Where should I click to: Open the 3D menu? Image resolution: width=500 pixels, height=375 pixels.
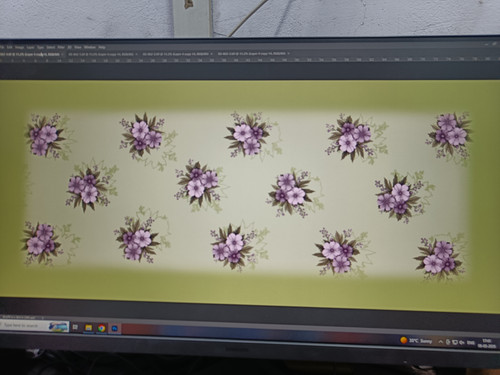pyautogui.click(x=70, y=47)
